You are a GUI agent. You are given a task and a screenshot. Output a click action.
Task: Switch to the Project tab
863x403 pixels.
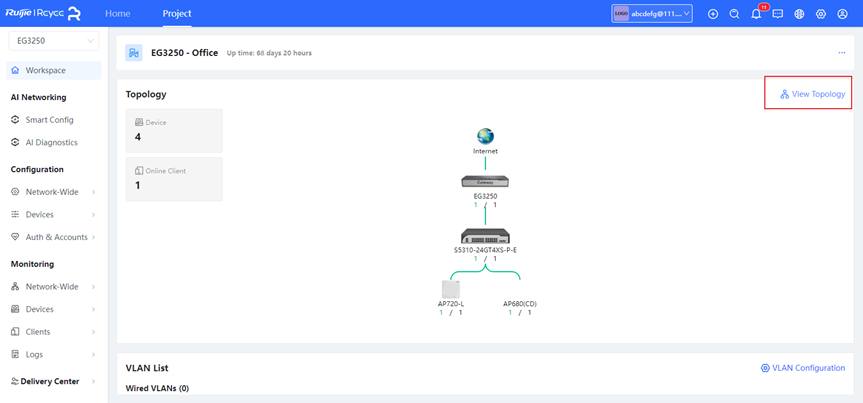click(x=177, y=14)
